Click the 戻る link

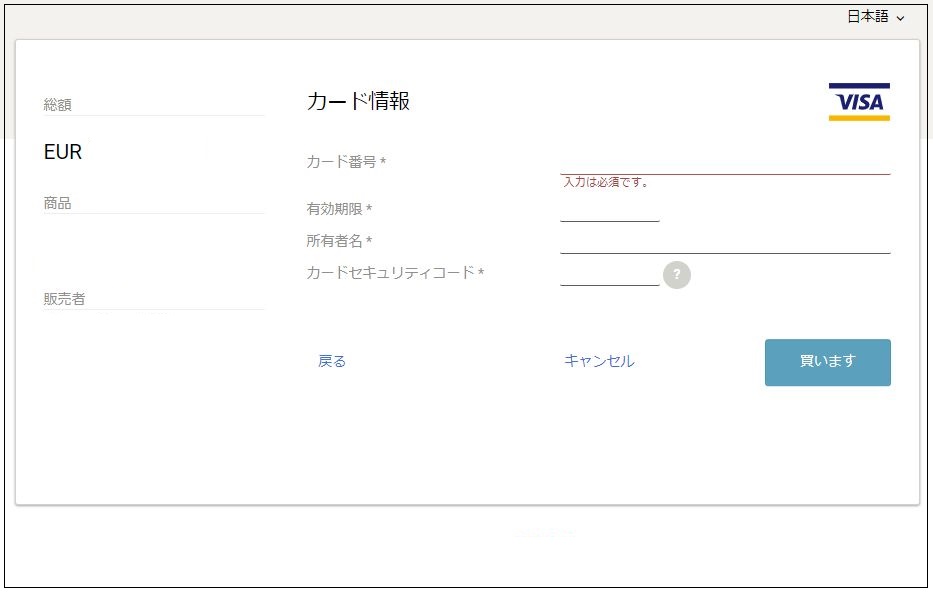click(x=331, y=361)
